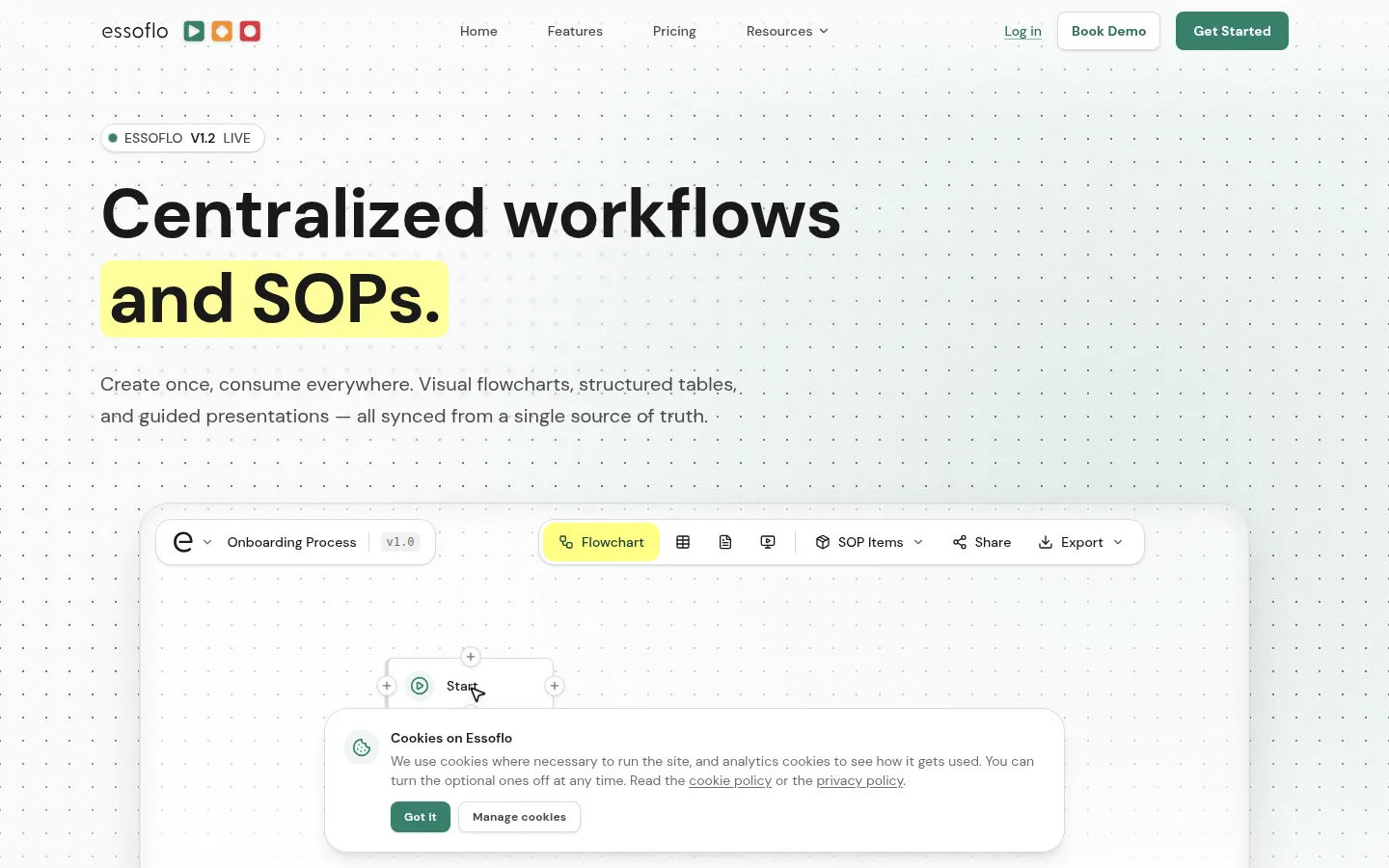Click the orange diamond logo icon
The height and width of the screenshot is (868, 1389).
pyautogui.click(x=222, y=31)
